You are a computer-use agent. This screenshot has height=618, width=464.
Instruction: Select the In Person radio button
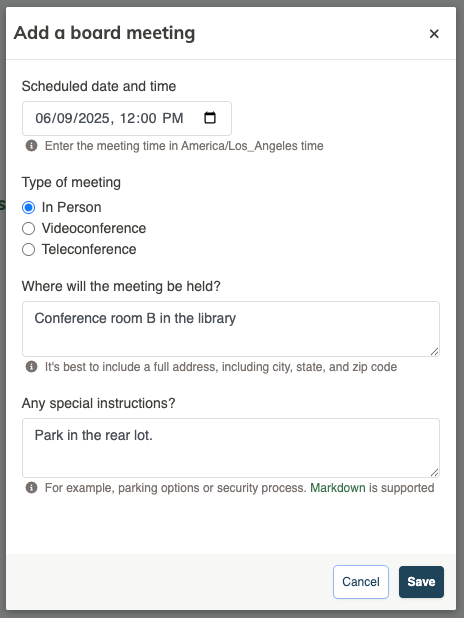point(28,207)
